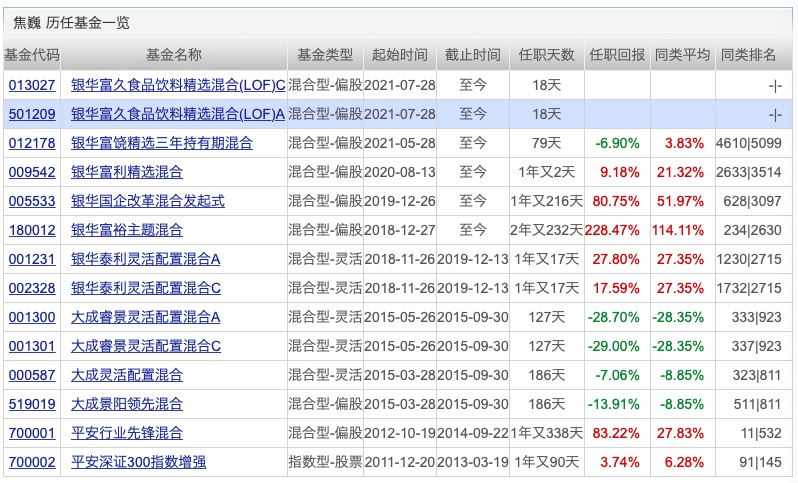
Task: Open 银华泰利灵活配置混合A link
Action: pyautogui.click(x=145, y=259)
